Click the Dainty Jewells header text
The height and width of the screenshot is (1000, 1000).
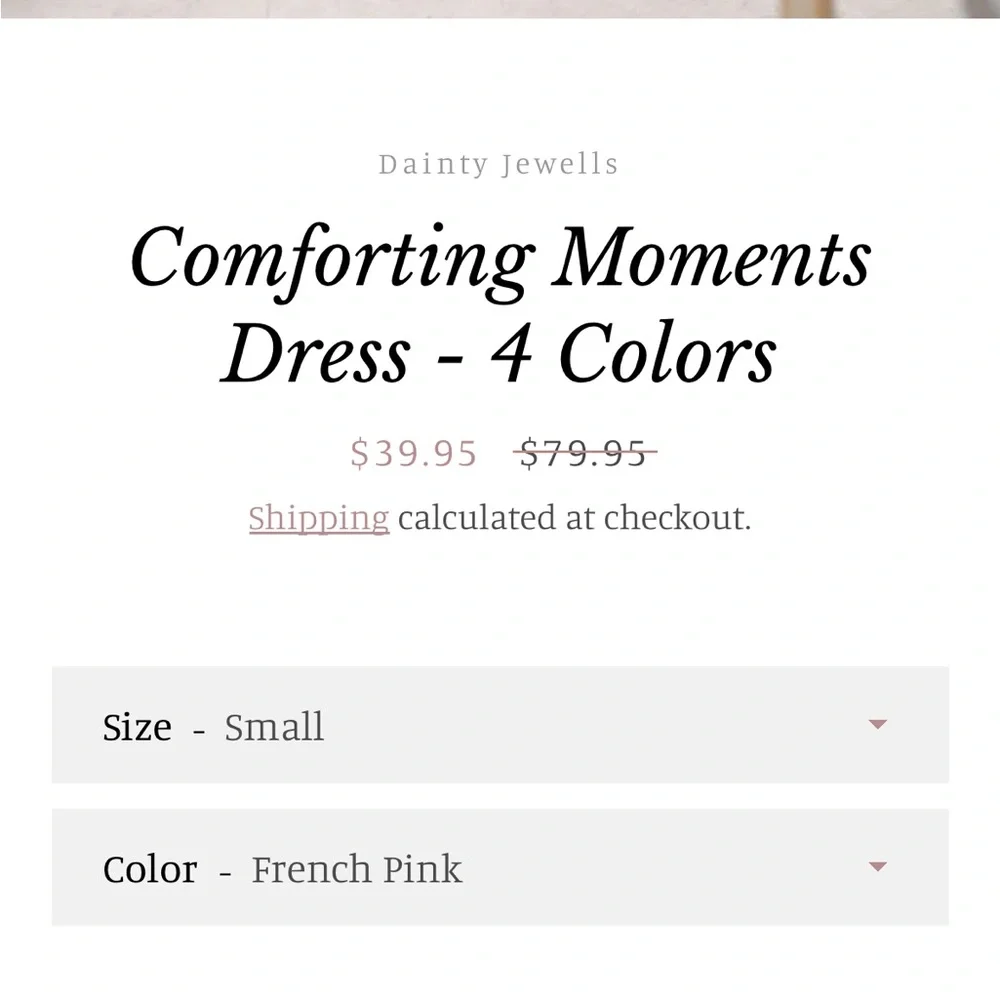click(x=499, y=163)
